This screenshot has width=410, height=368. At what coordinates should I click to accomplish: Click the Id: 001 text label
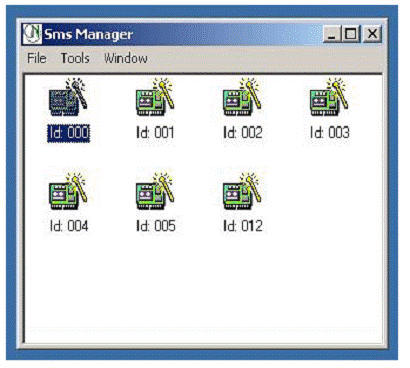pos(155,133)
